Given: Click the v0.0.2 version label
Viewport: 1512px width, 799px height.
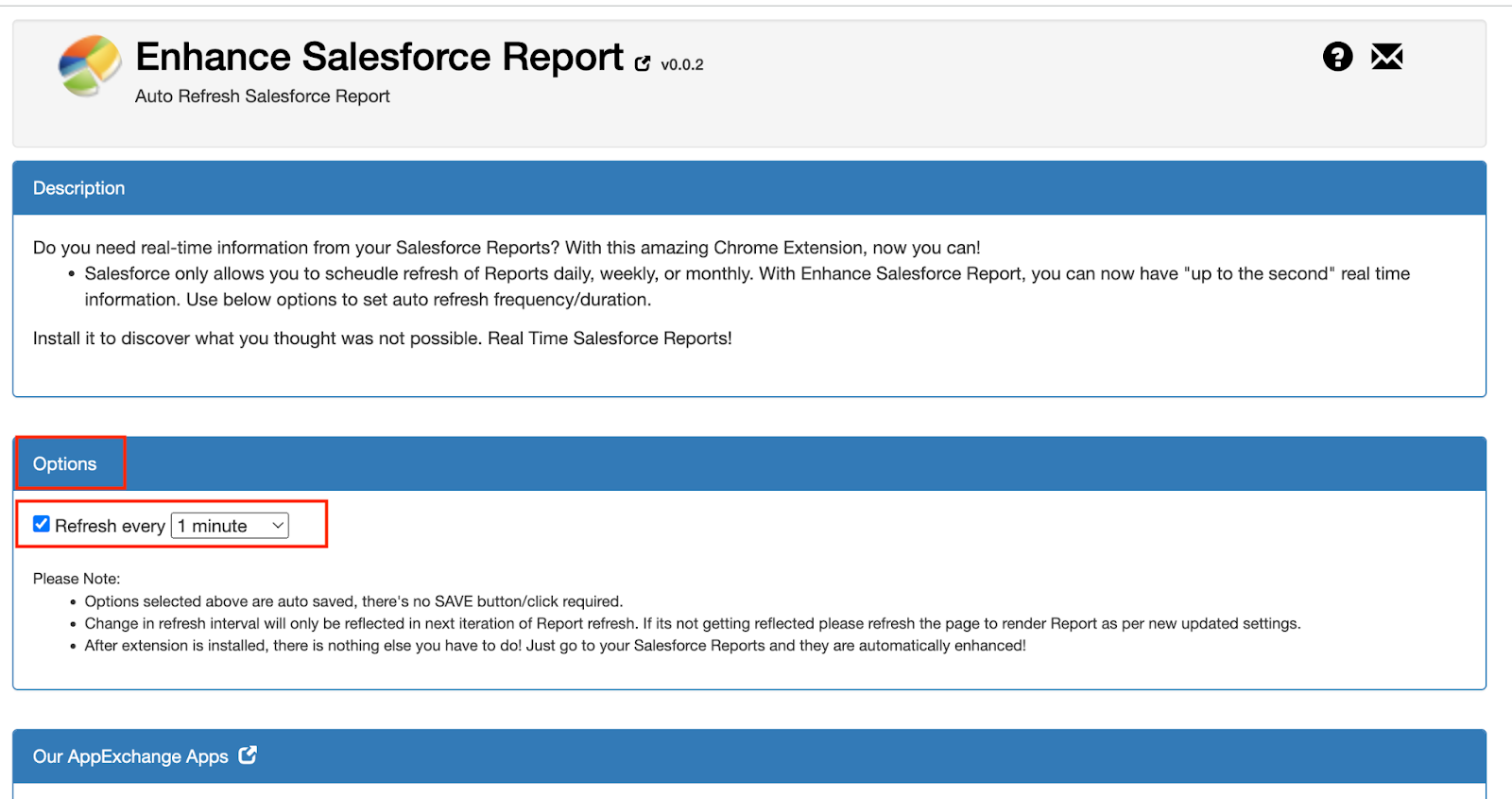Looking at the screenshot, I should pyautogui.click(x=682, y=64).
